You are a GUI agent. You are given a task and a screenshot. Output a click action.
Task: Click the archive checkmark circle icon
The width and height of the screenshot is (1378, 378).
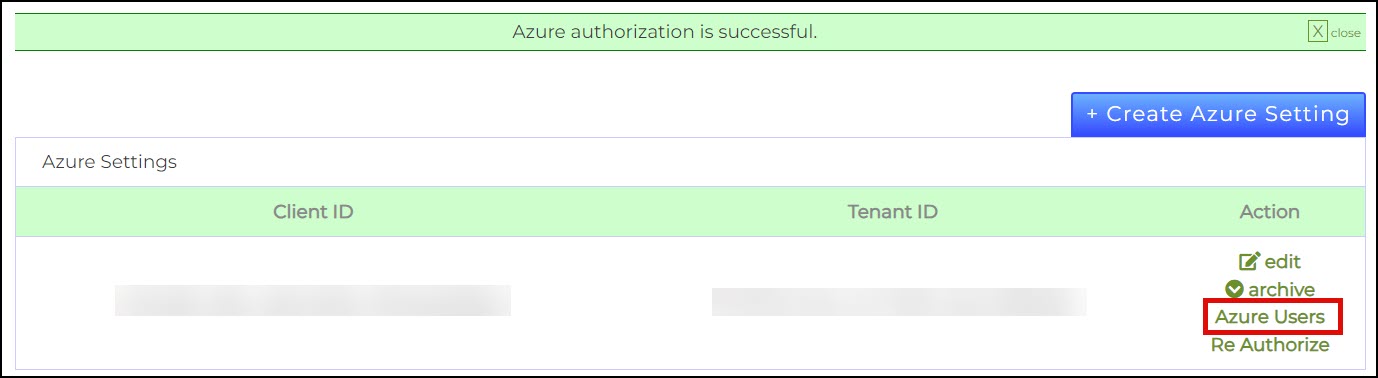[1235, 289]
